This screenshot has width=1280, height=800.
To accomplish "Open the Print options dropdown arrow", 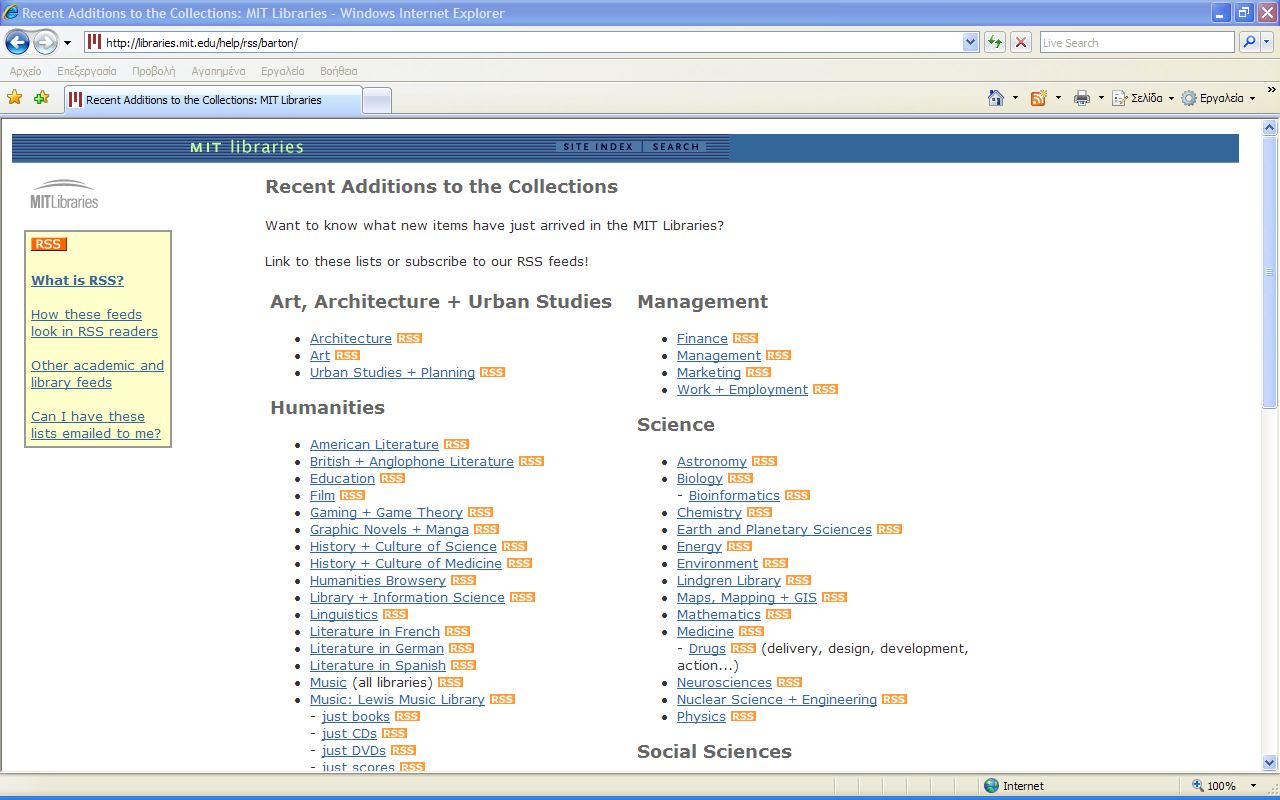I will point(1101,98).
